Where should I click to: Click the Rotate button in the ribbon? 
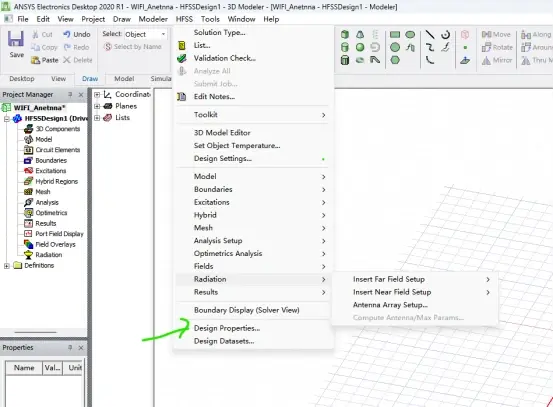[497, 47]
